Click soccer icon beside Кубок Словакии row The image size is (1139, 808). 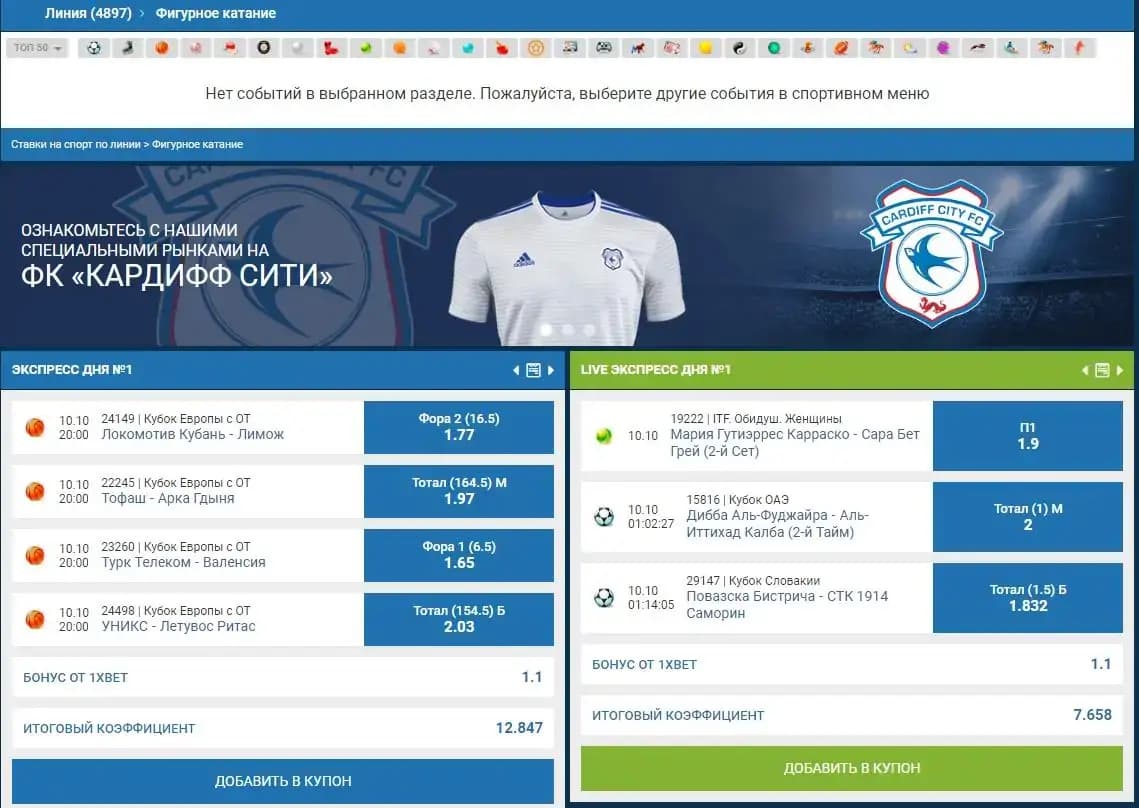click(604, 598)
